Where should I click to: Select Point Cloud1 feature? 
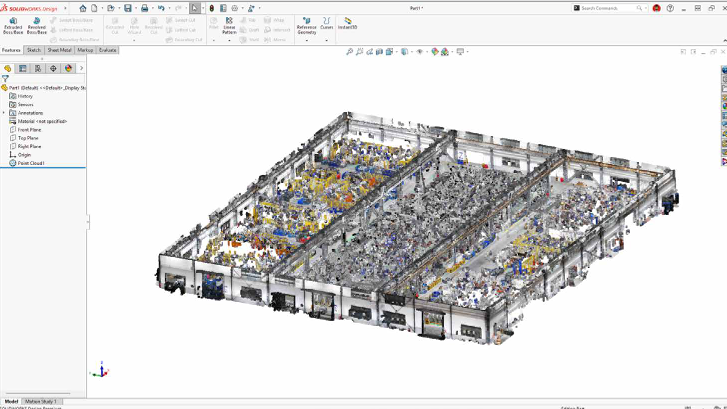point(31,163)
